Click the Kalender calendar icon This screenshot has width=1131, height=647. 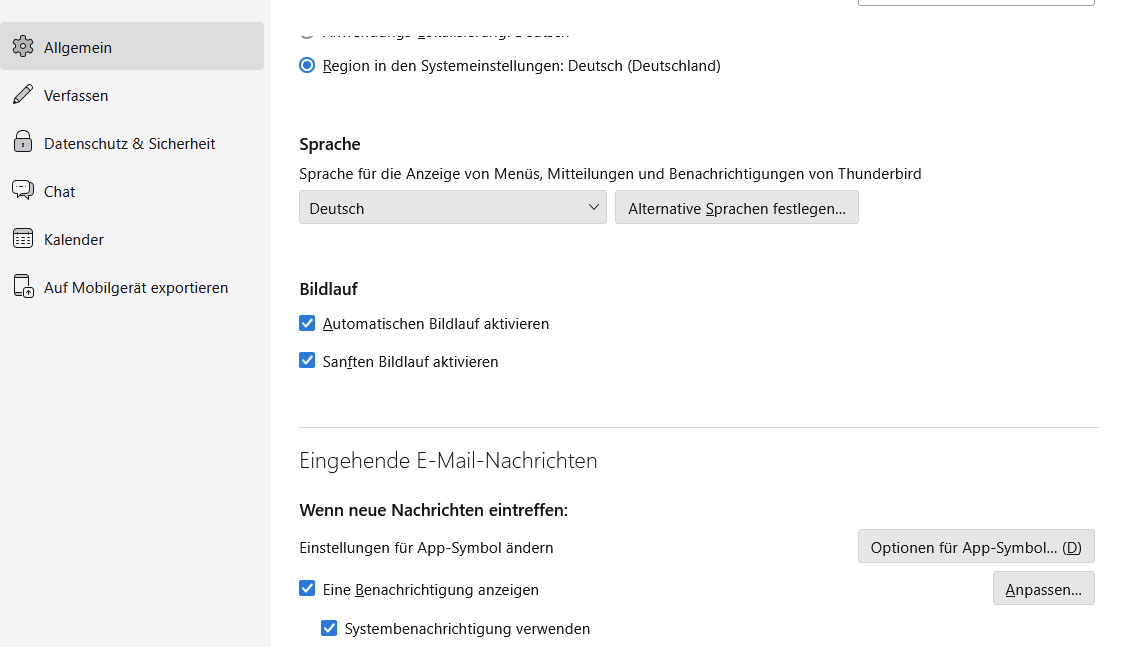pos(23,239)
